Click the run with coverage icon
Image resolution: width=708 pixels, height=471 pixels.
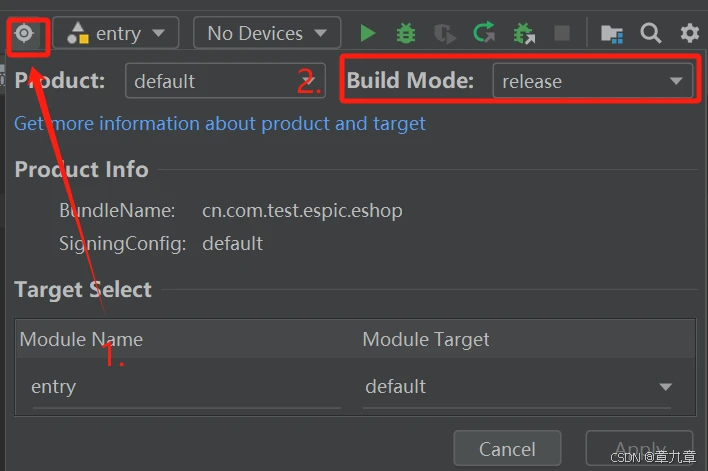(444, 33)
